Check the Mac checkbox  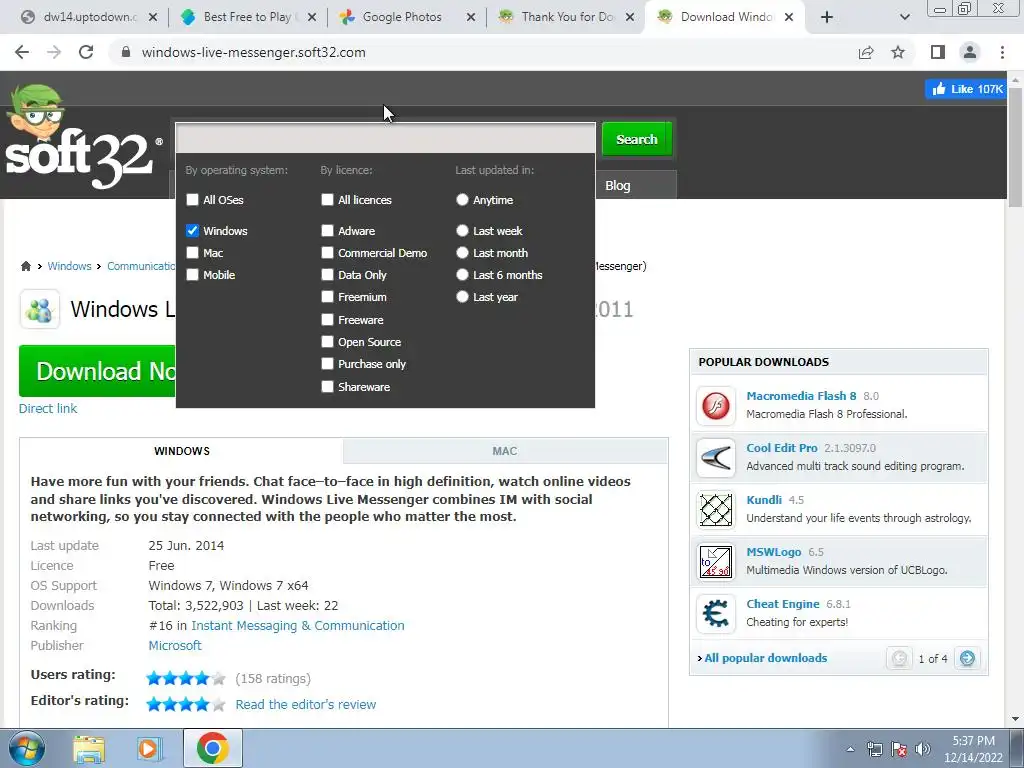192,253
